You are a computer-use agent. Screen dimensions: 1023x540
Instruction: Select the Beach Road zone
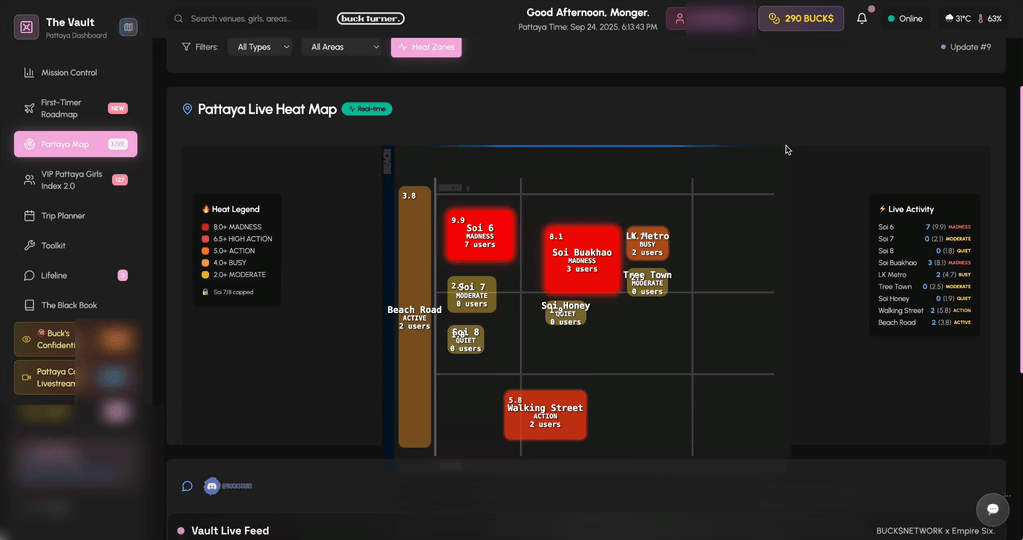pos(415,317)
